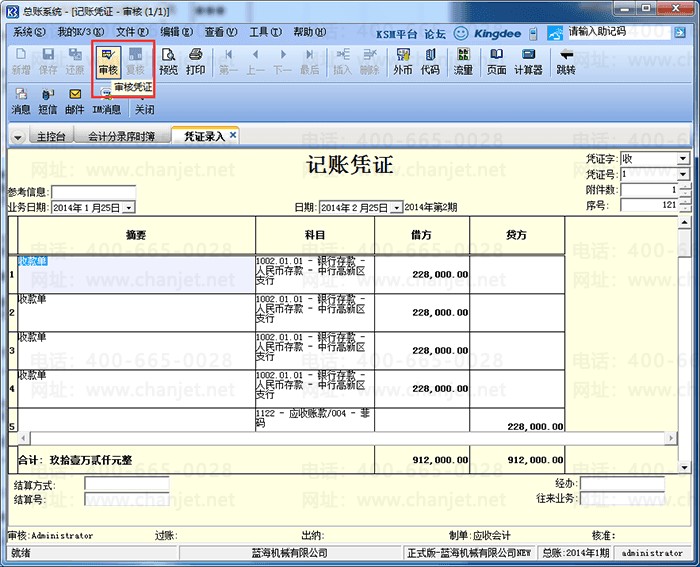This screenshot has width=700, height=567.
Task: Expand the 日期 date dropdown
Action: 396,208
